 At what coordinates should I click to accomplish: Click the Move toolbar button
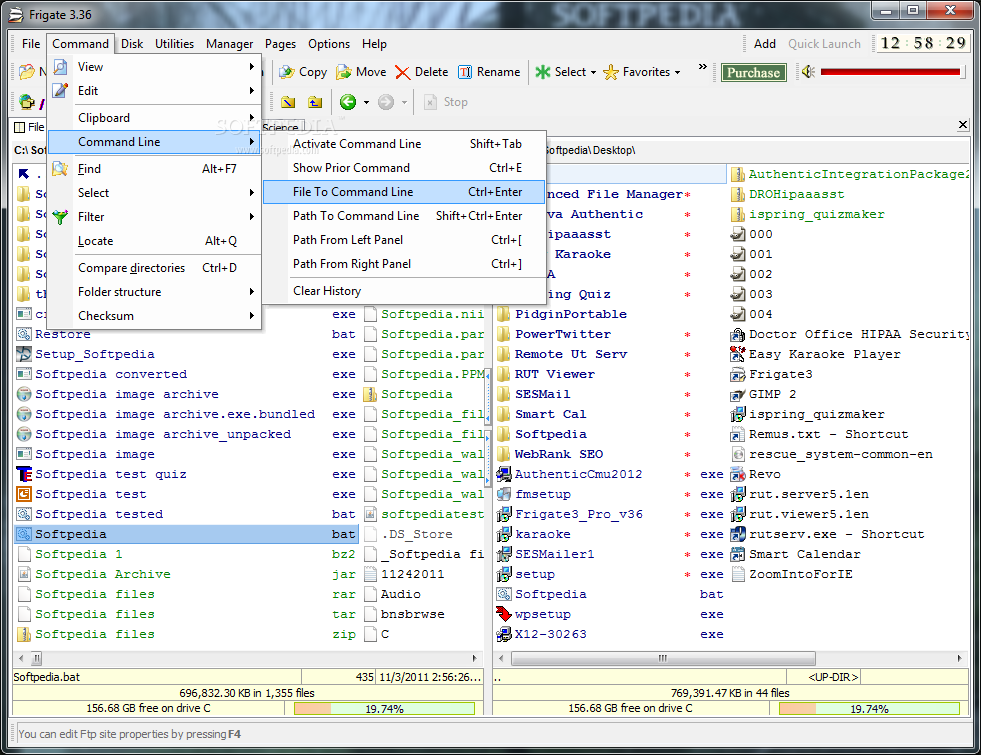(x=362, y=72)
